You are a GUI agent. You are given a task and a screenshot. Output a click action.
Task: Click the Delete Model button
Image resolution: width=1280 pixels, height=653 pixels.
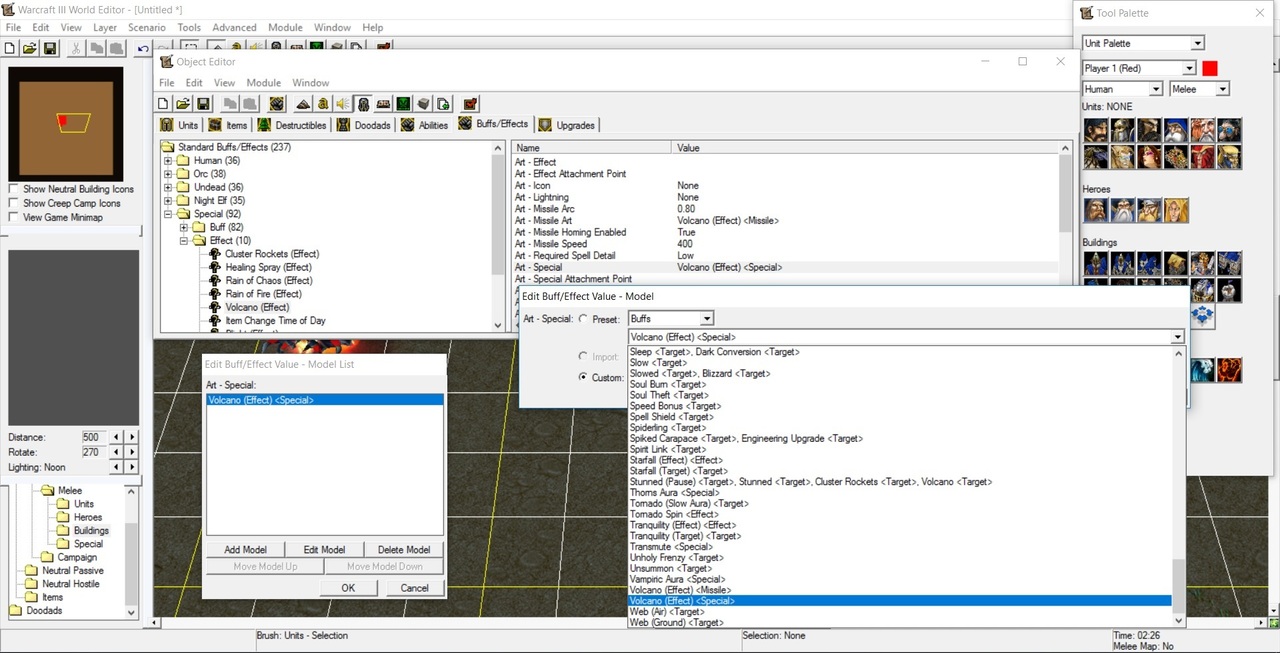404,550
